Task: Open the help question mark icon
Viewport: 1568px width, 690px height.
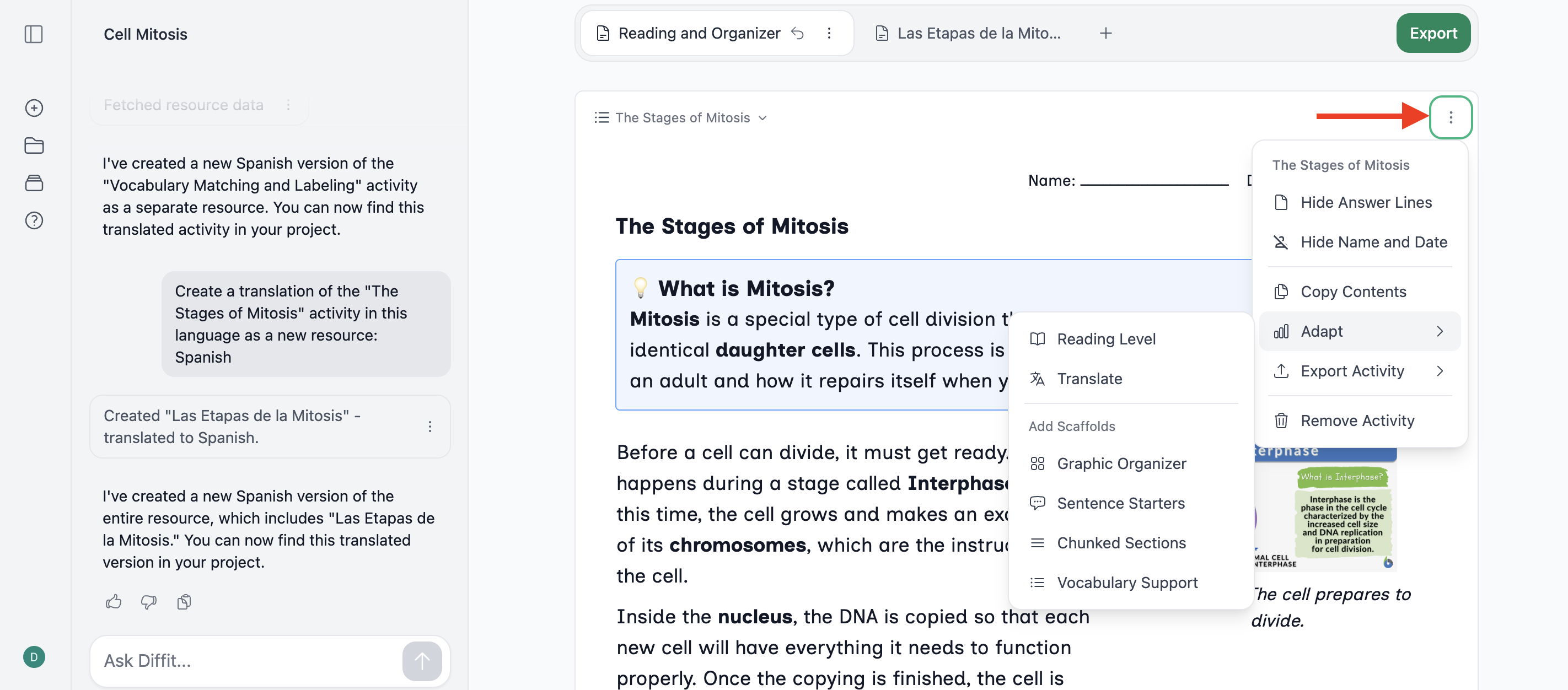Action: pos(34,220)
